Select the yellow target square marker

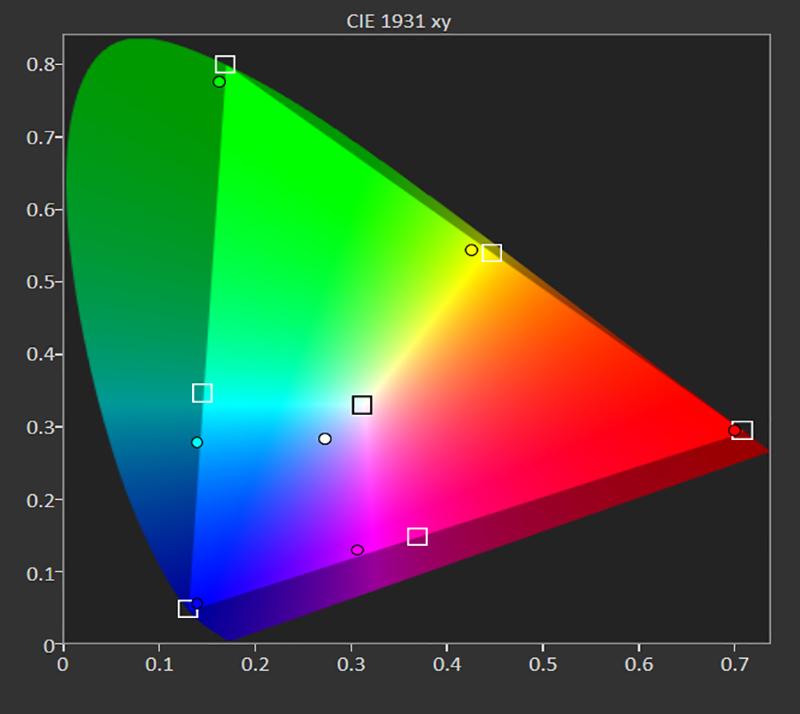(x=492, y=253)
